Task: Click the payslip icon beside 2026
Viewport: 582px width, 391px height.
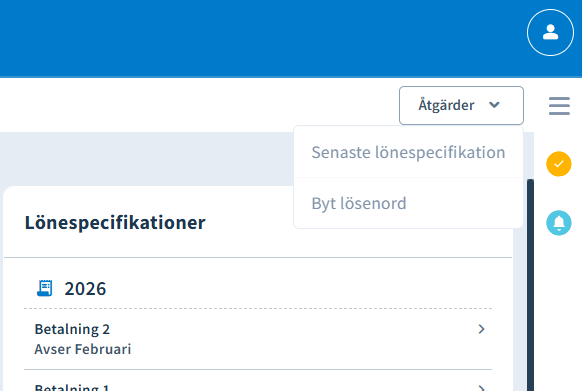Action: click(45, 288)
